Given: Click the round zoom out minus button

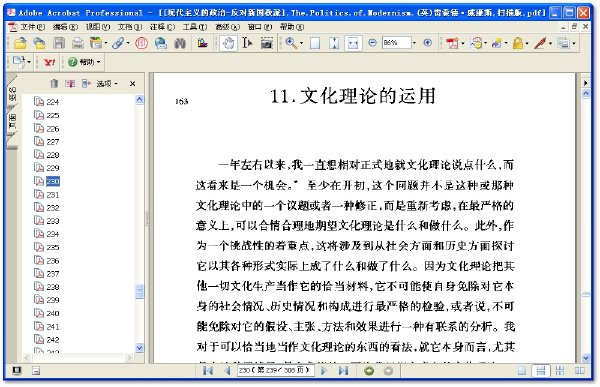Looking at the screenshot, I should [372, 43].
